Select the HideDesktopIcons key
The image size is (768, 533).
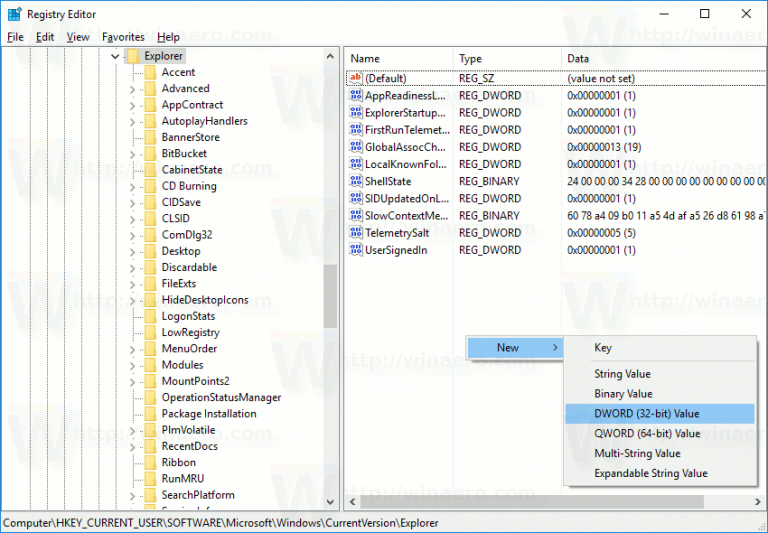coord(205,300)
